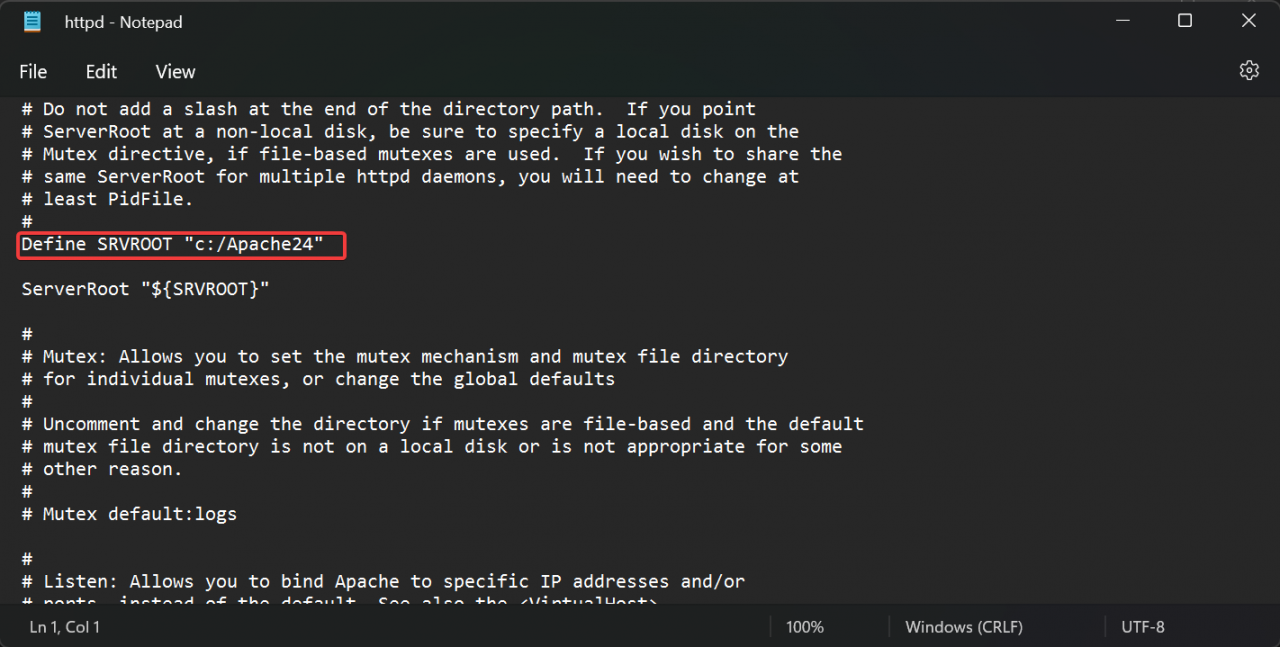Viewport: 1280px width, 647px height.
Task: Click the UTF-8 encoding indicator
Action: (1143, 627)
